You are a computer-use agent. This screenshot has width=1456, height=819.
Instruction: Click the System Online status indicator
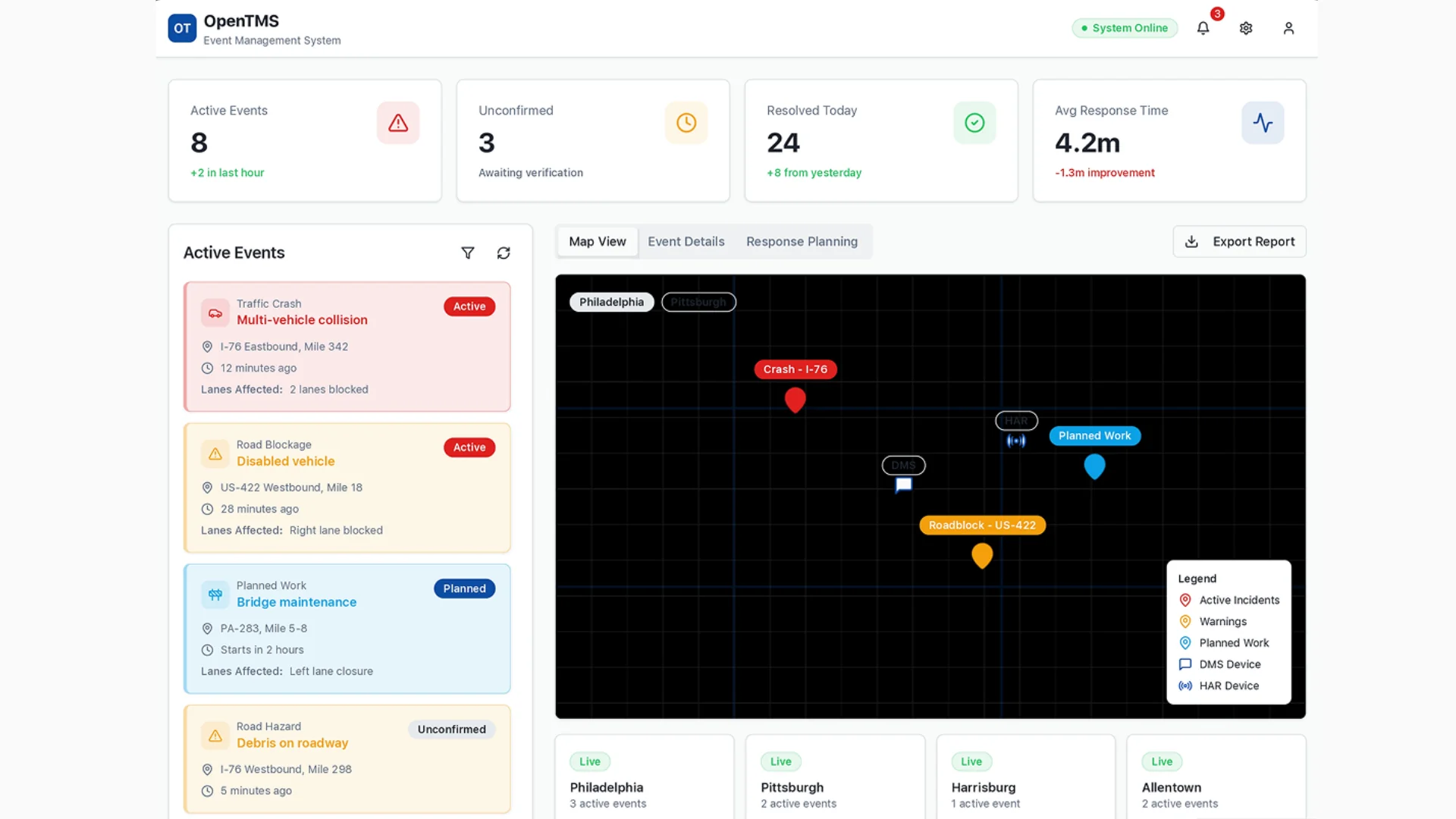[1125, 28]
